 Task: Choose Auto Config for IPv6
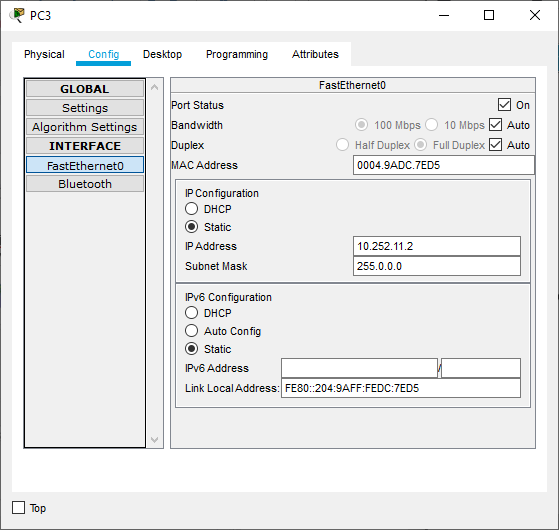pos(191,331)
